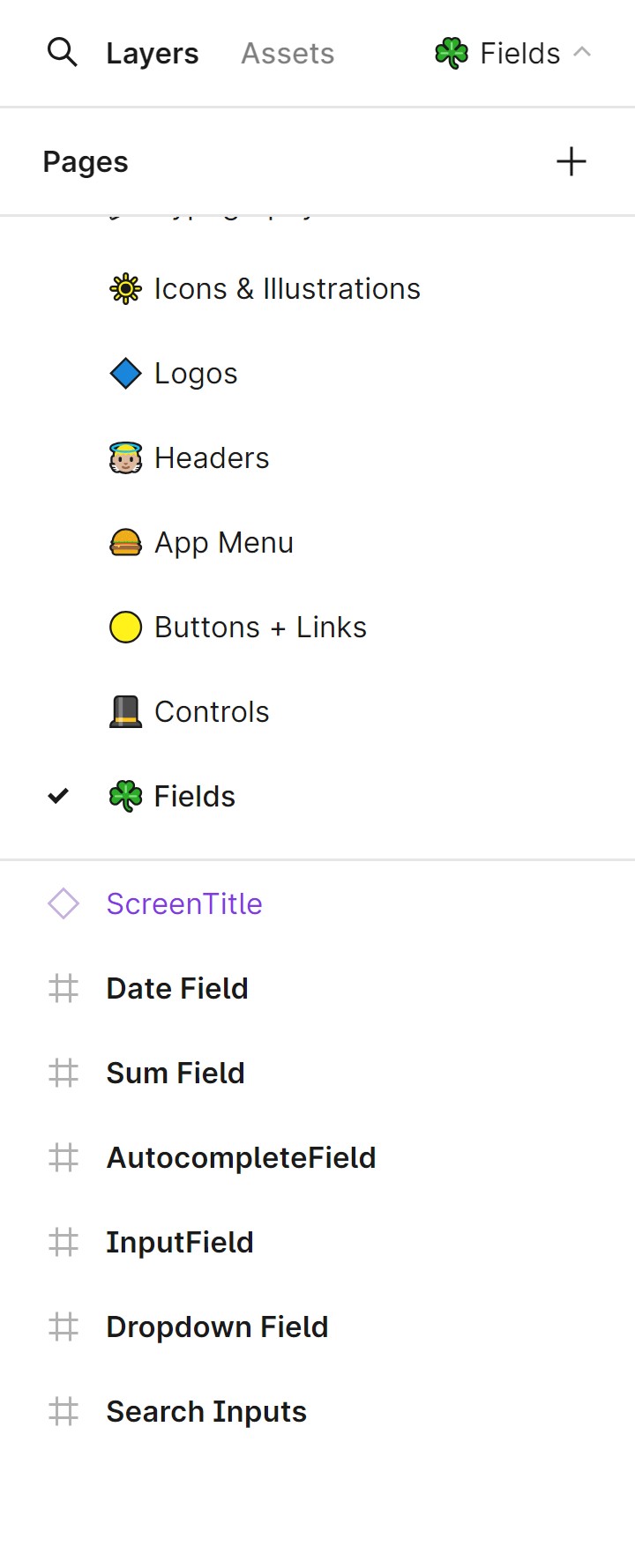Viewport: 635px width, 1568px height.
Task: Click the frame icon beside Date Field
Action: coord(63,989)
